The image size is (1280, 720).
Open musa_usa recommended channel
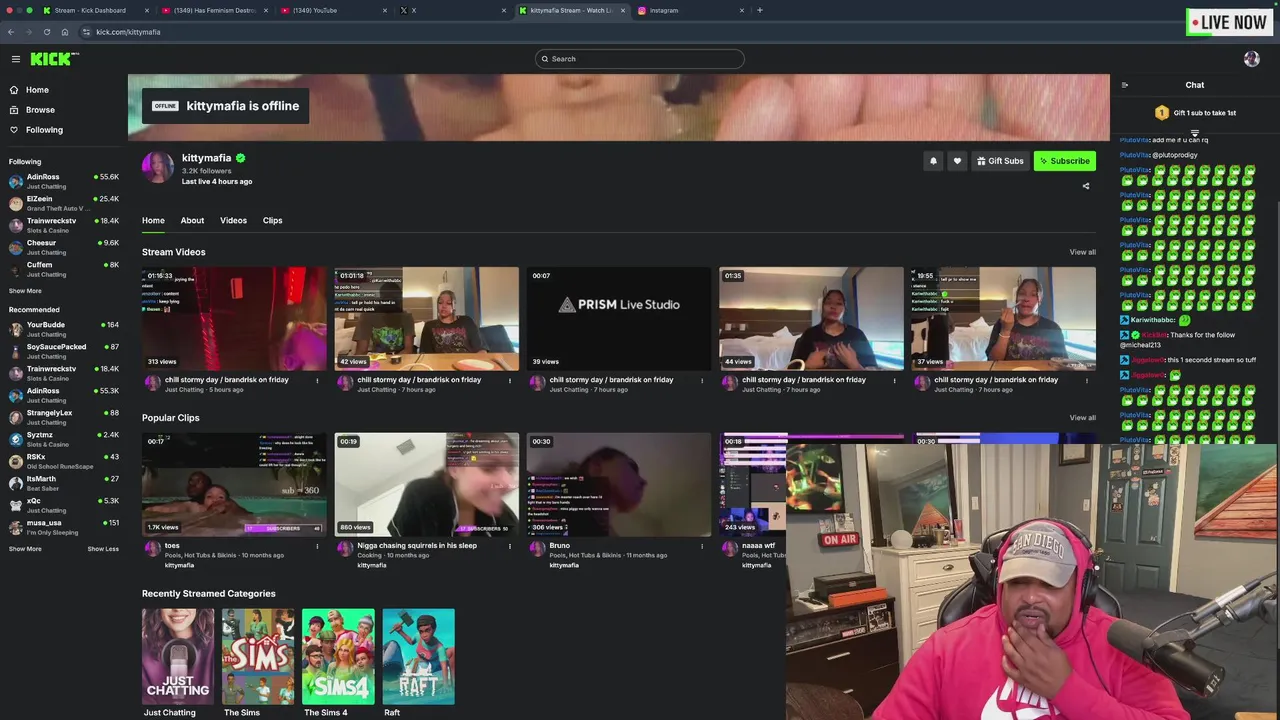click(x=63, y=527)
